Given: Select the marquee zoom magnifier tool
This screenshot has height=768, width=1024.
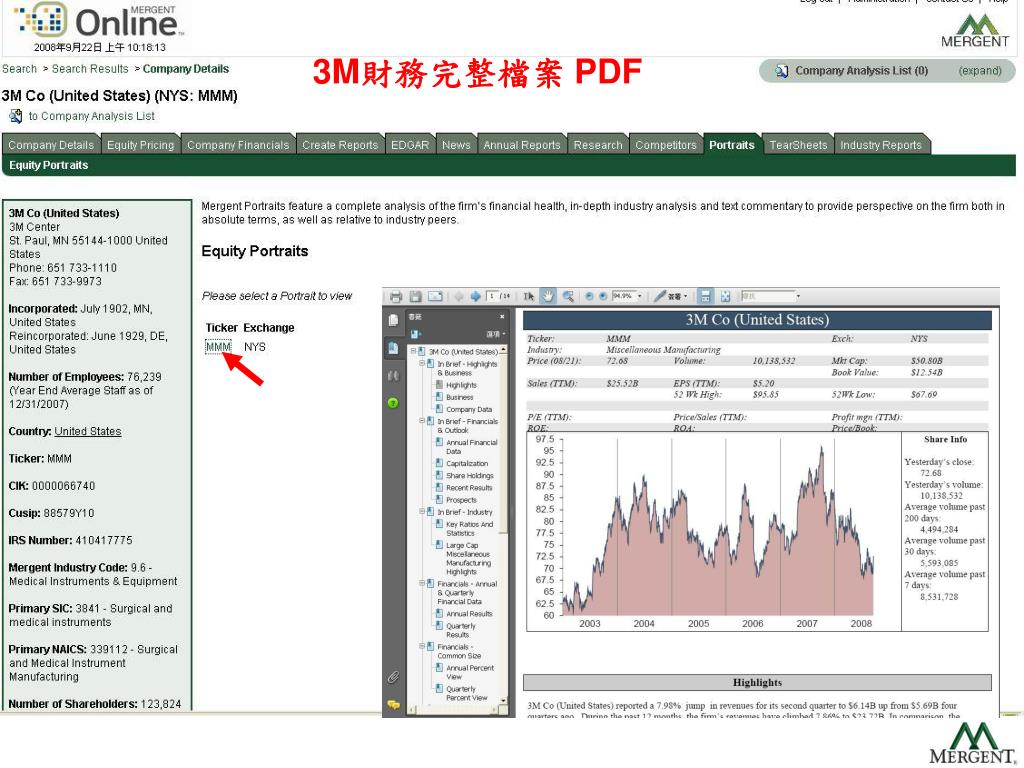Looking at the screenshot, I should 568,296.
